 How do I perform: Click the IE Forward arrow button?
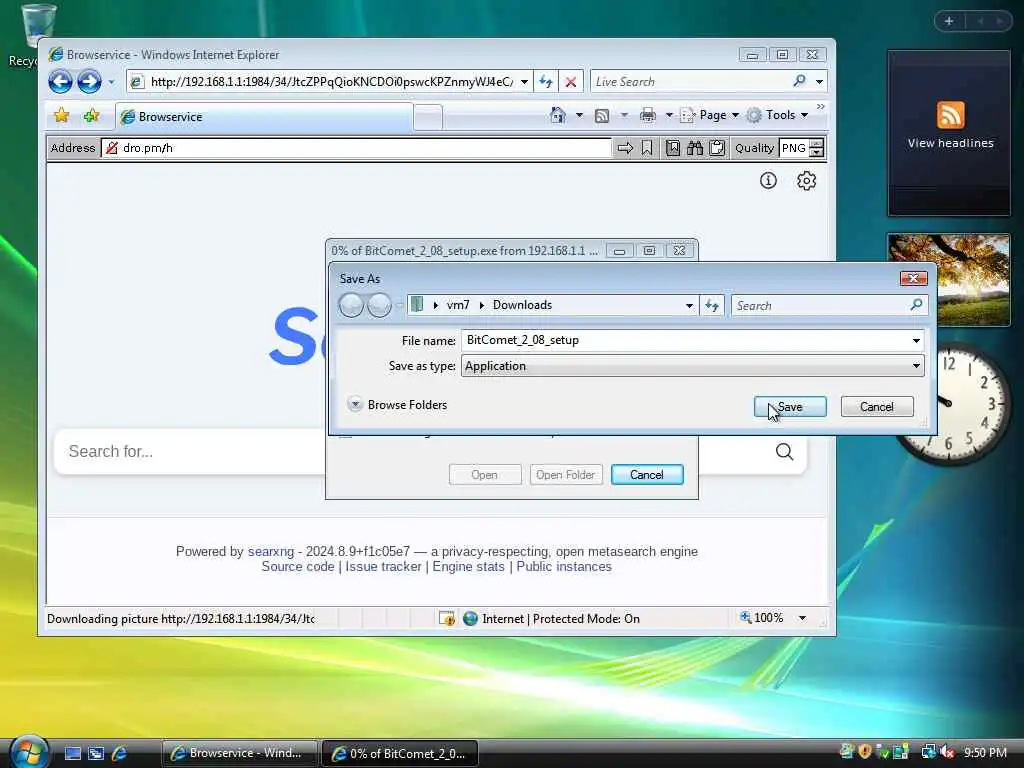click(89, 82)
